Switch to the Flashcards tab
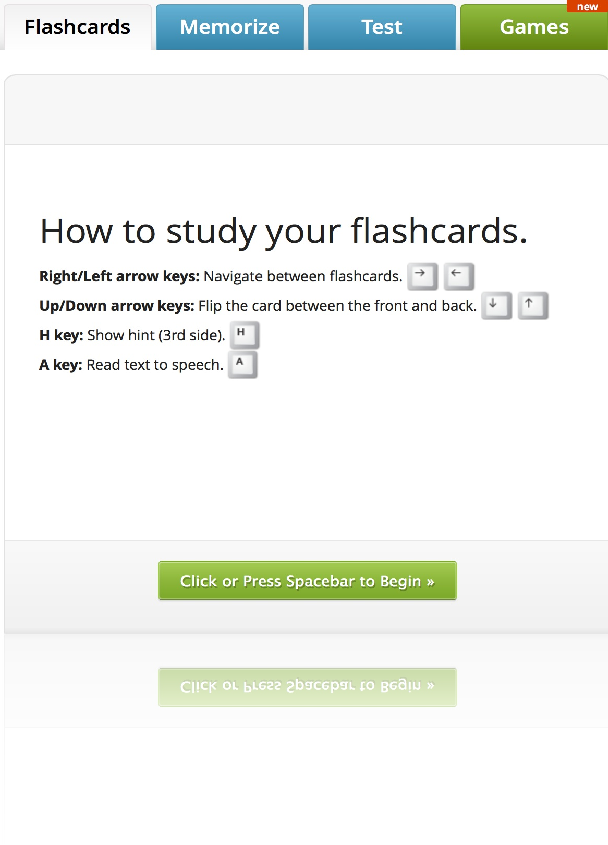 tap(77, 27)
